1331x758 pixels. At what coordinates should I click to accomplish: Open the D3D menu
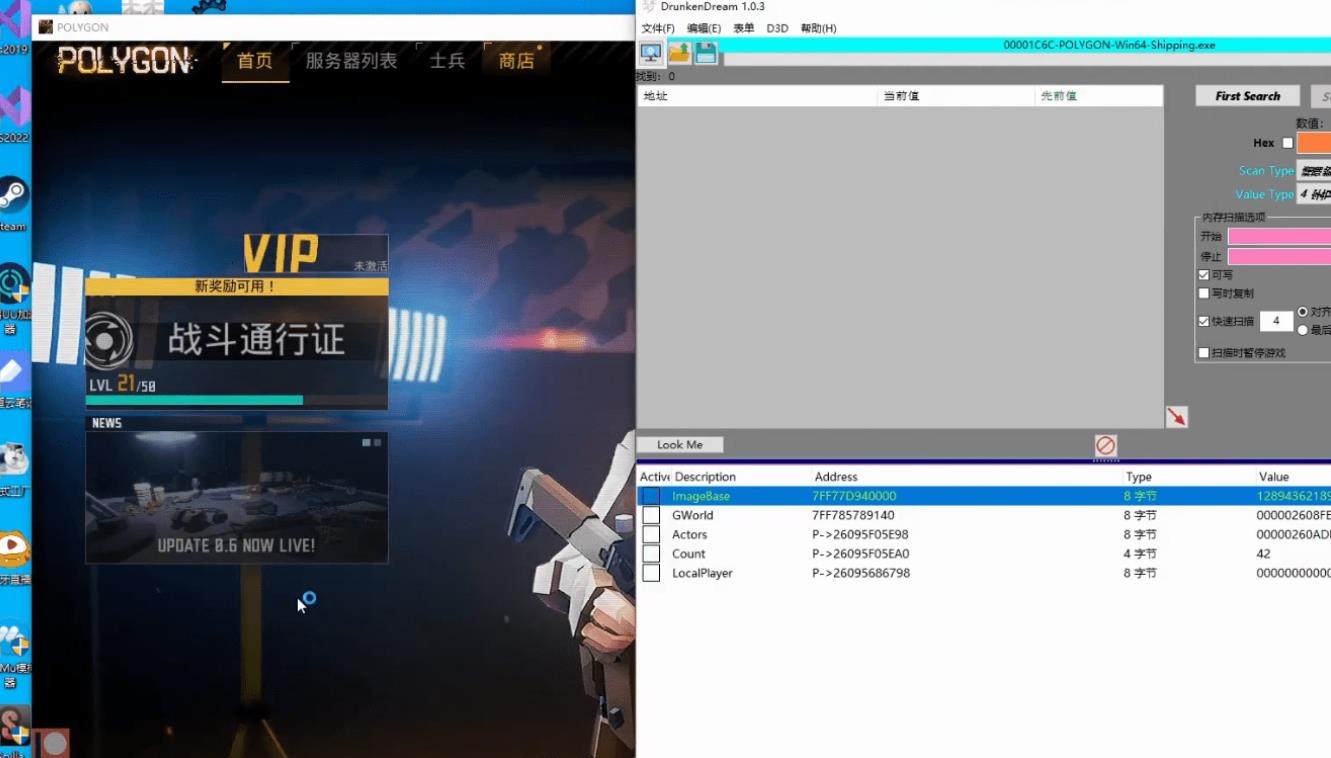pos(777,28)
